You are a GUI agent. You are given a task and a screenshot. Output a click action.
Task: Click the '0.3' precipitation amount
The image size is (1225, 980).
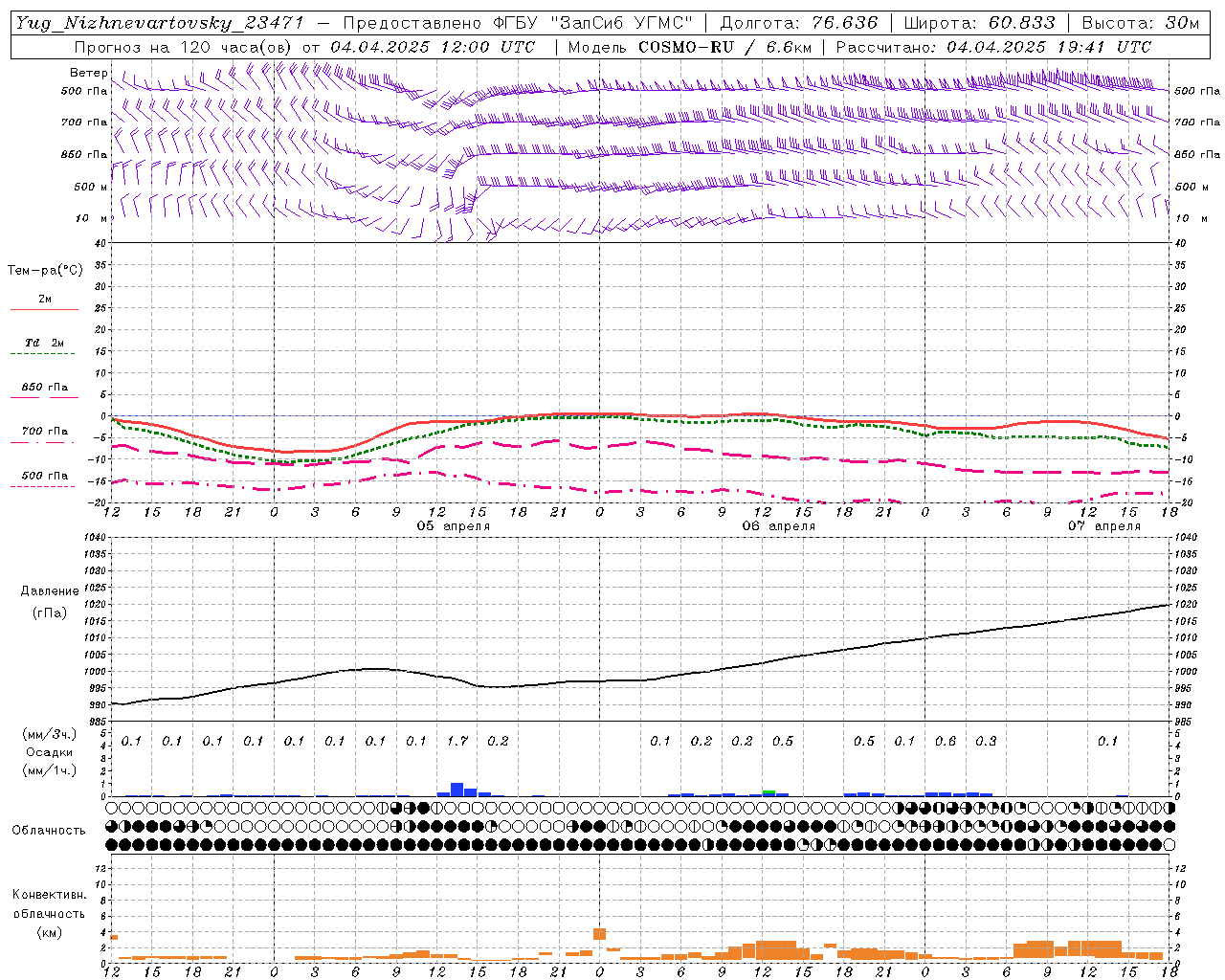(x=986, y=741)
